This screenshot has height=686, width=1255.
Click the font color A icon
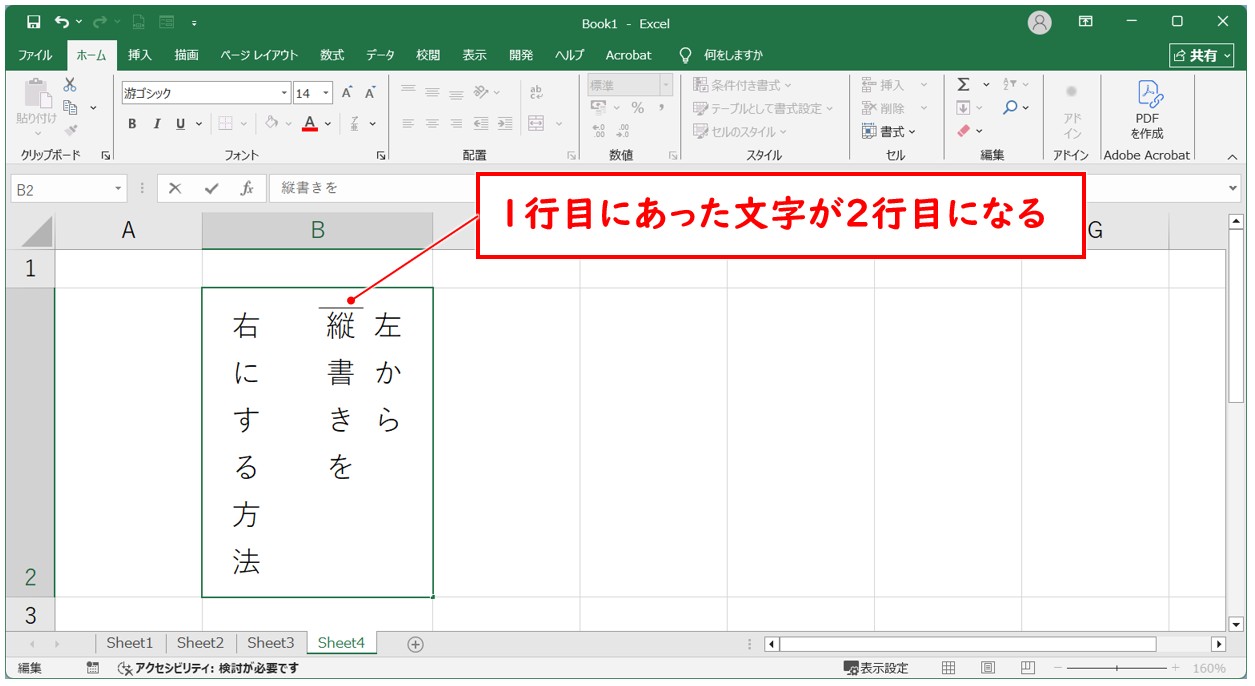coord(310,124)
